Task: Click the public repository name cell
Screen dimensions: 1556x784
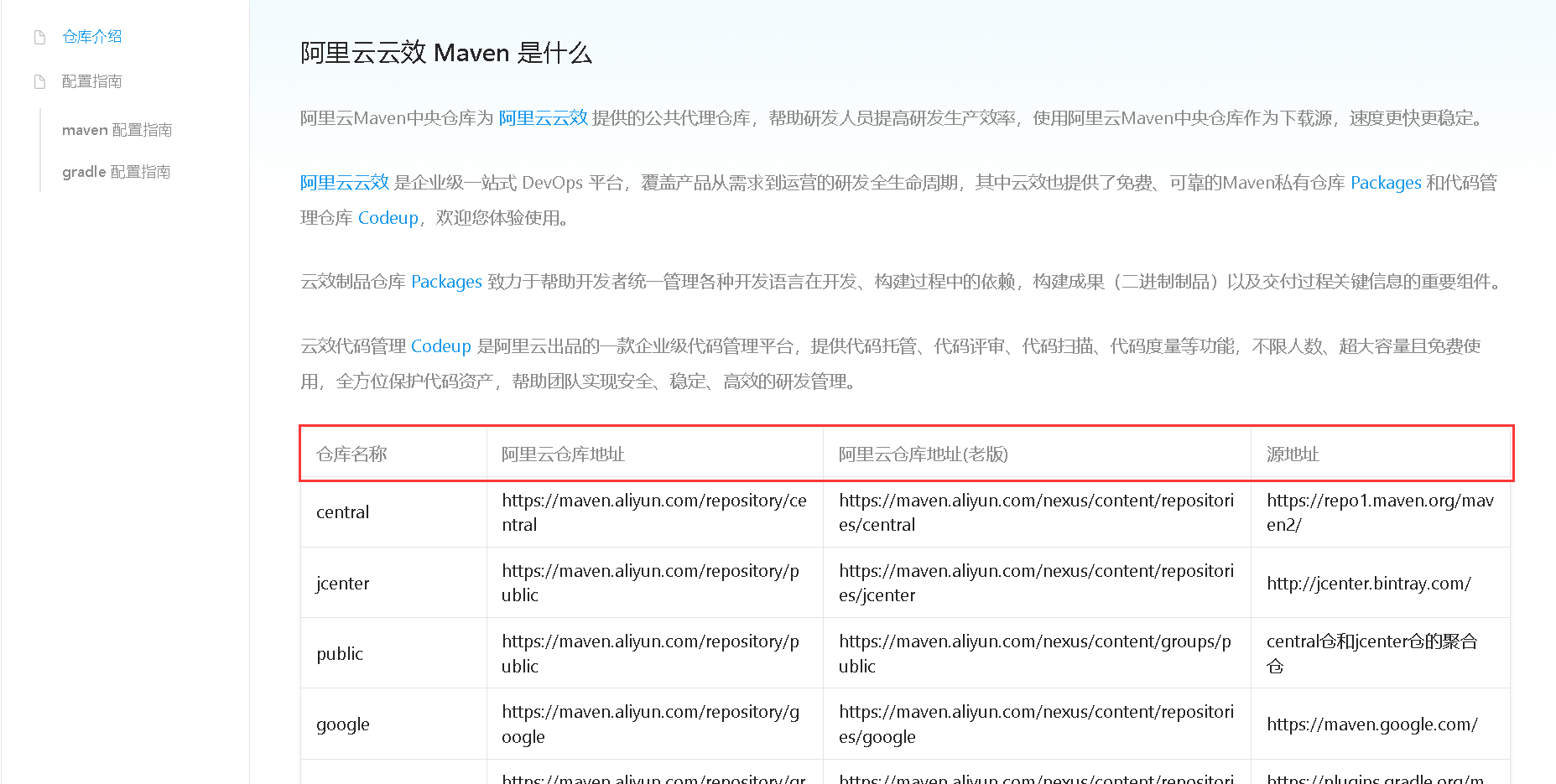Action: click(393, 653)
